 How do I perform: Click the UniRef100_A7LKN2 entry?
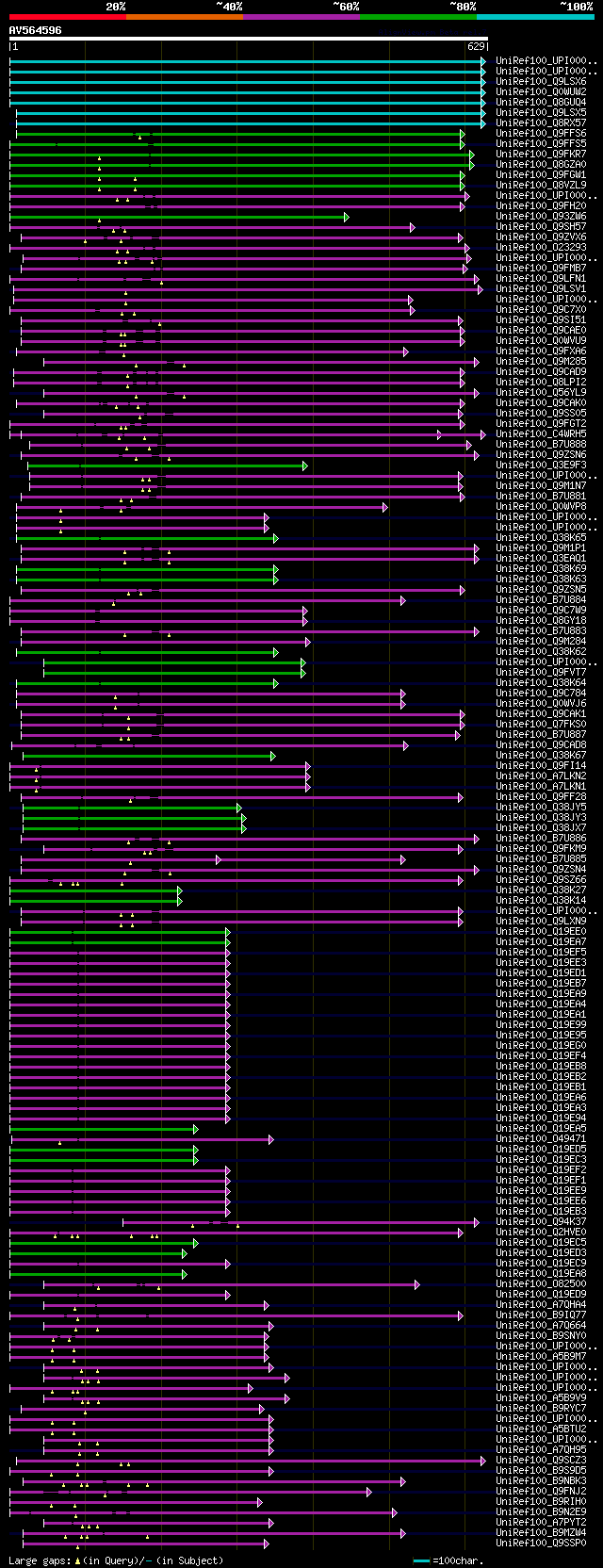pos(541,776)
